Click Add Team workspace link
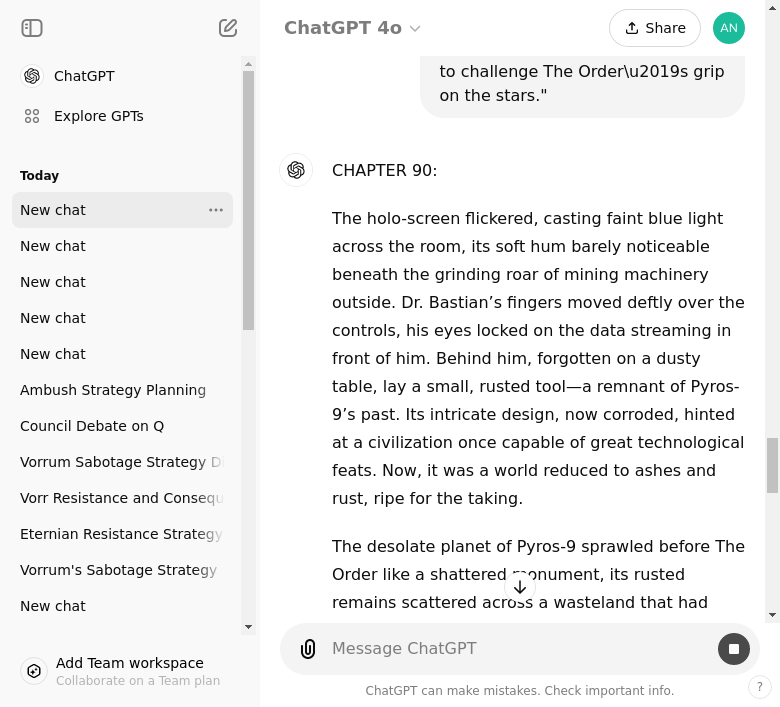This screenshot has height=707, width=780. [130, 663]
